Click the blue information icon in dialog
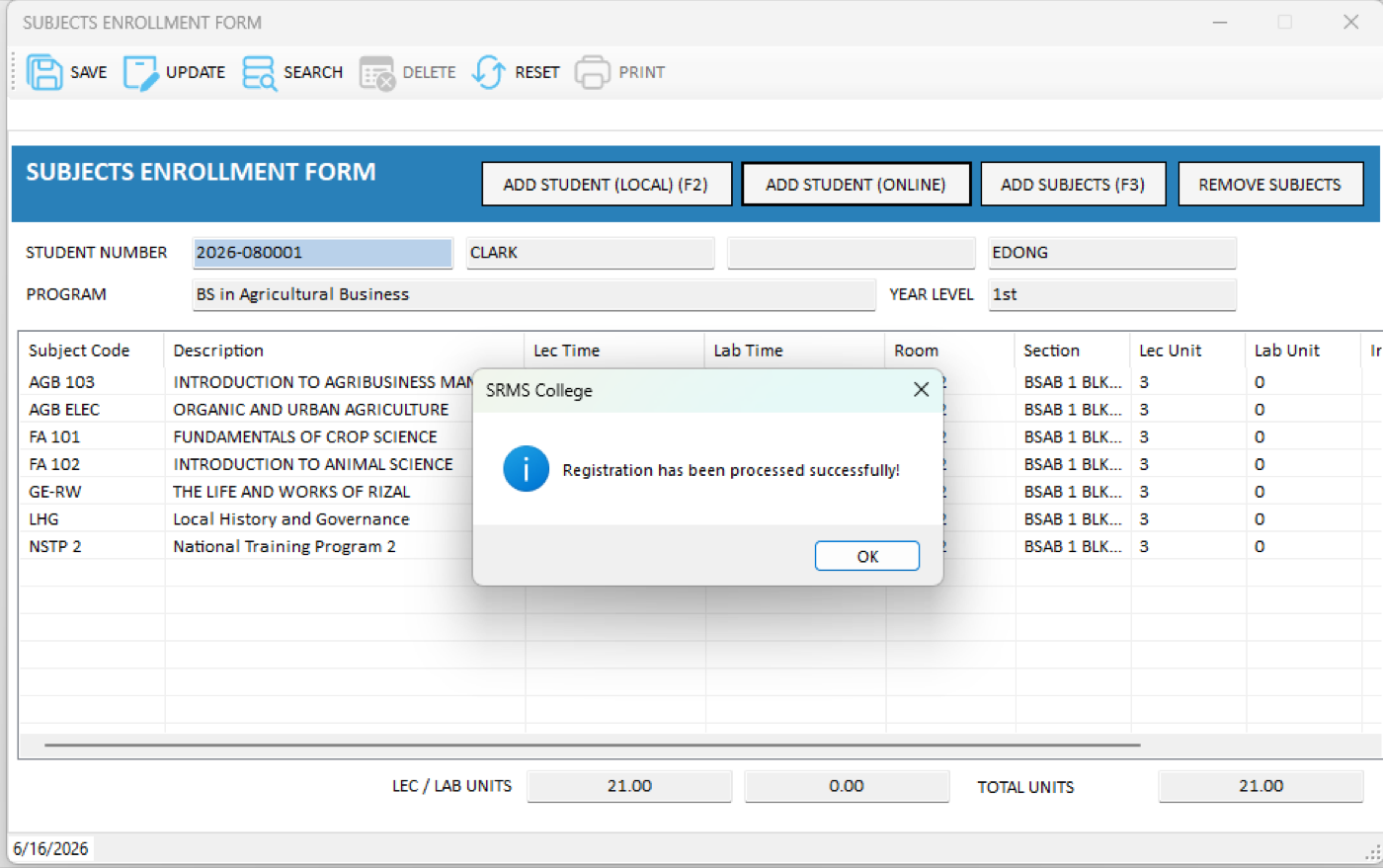The width and height of the screenshot is (1383, 868). 526,469
